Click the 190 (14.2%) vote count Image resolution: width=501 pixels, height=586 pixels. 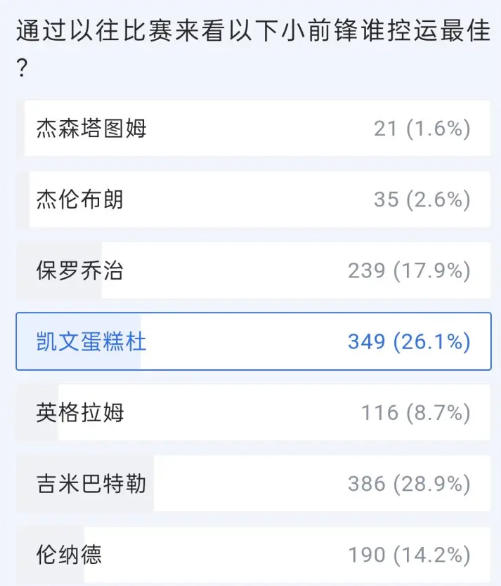(409, 555)
